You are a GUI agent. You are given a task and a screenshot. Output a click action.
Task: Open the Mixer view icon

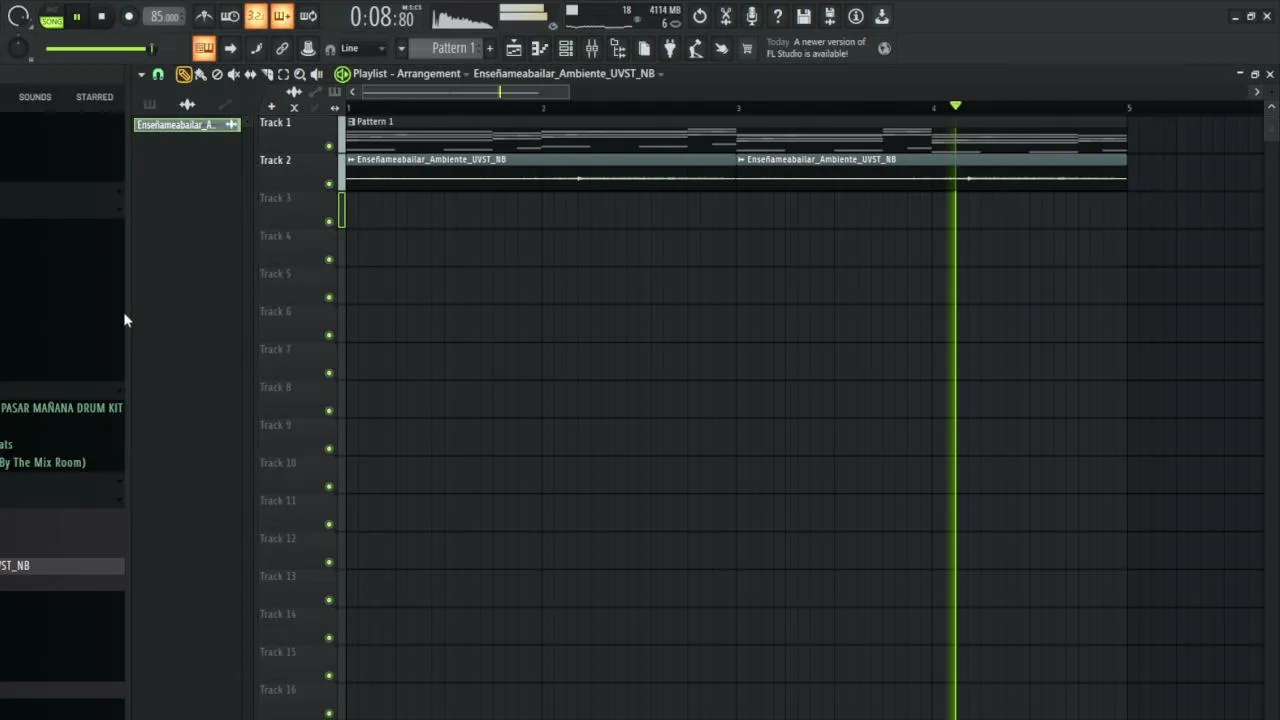[x=592, y=48]
